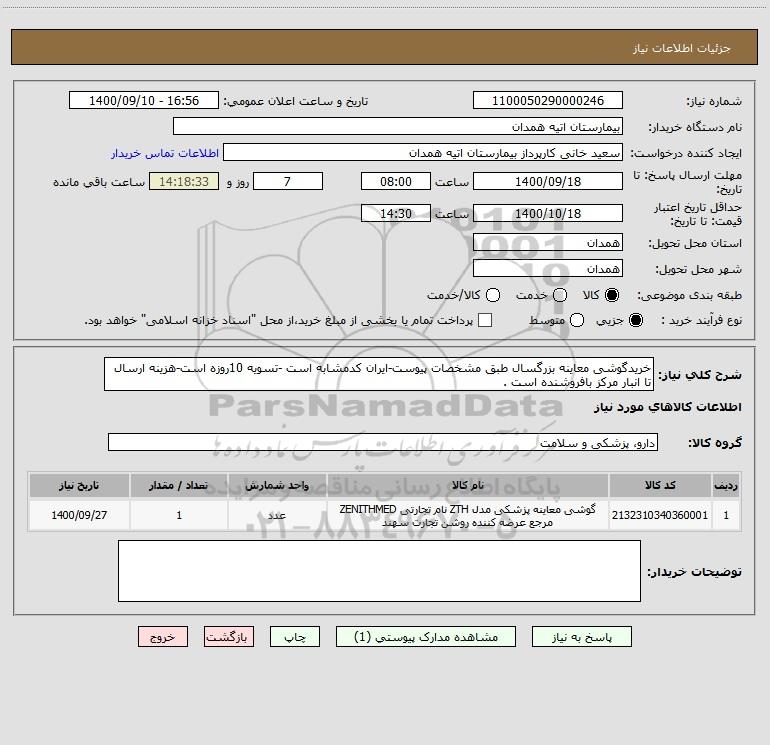Click the ردیف column header
Screen dimensions: 770x745
[x=726, y=485]
